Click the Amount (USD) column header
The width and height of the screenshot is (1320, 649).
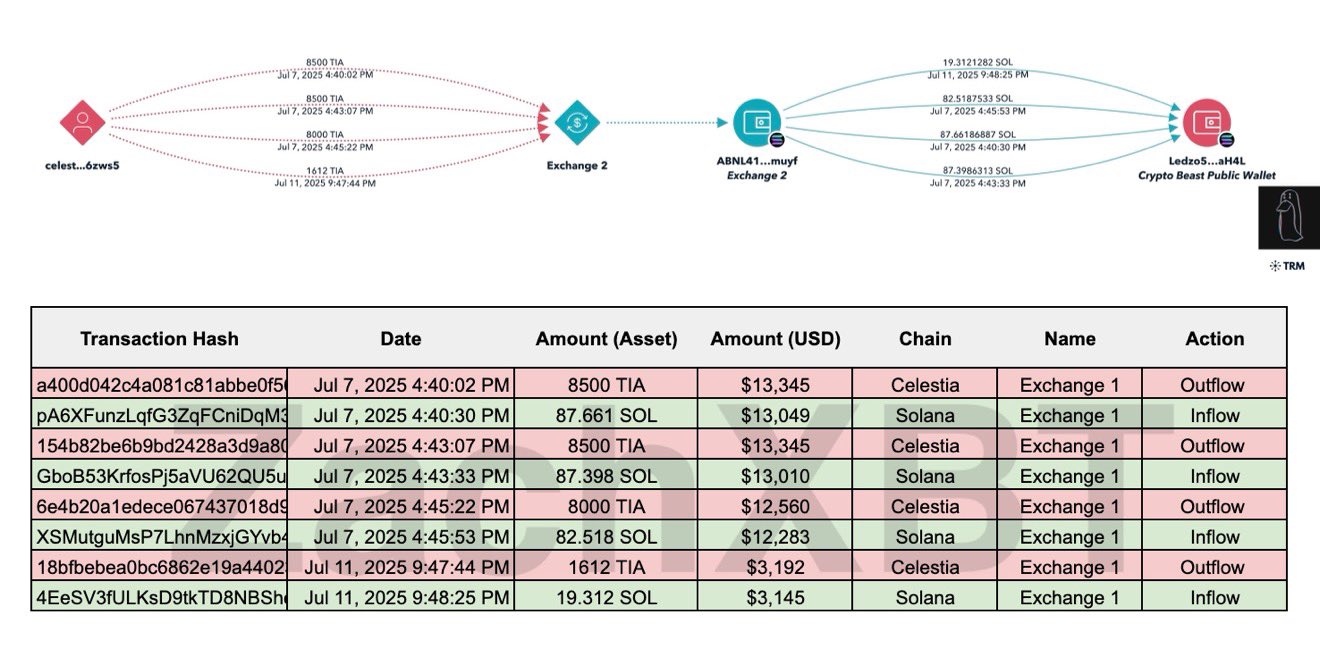[x=775, y=339]
